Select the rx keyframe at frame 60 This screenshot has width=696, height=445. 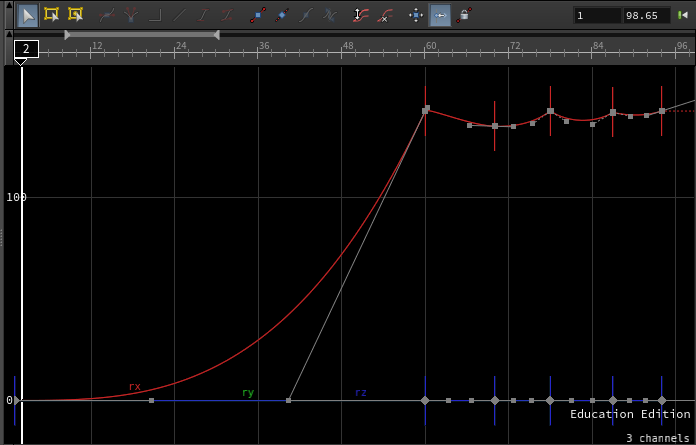[x=425, y=110]
